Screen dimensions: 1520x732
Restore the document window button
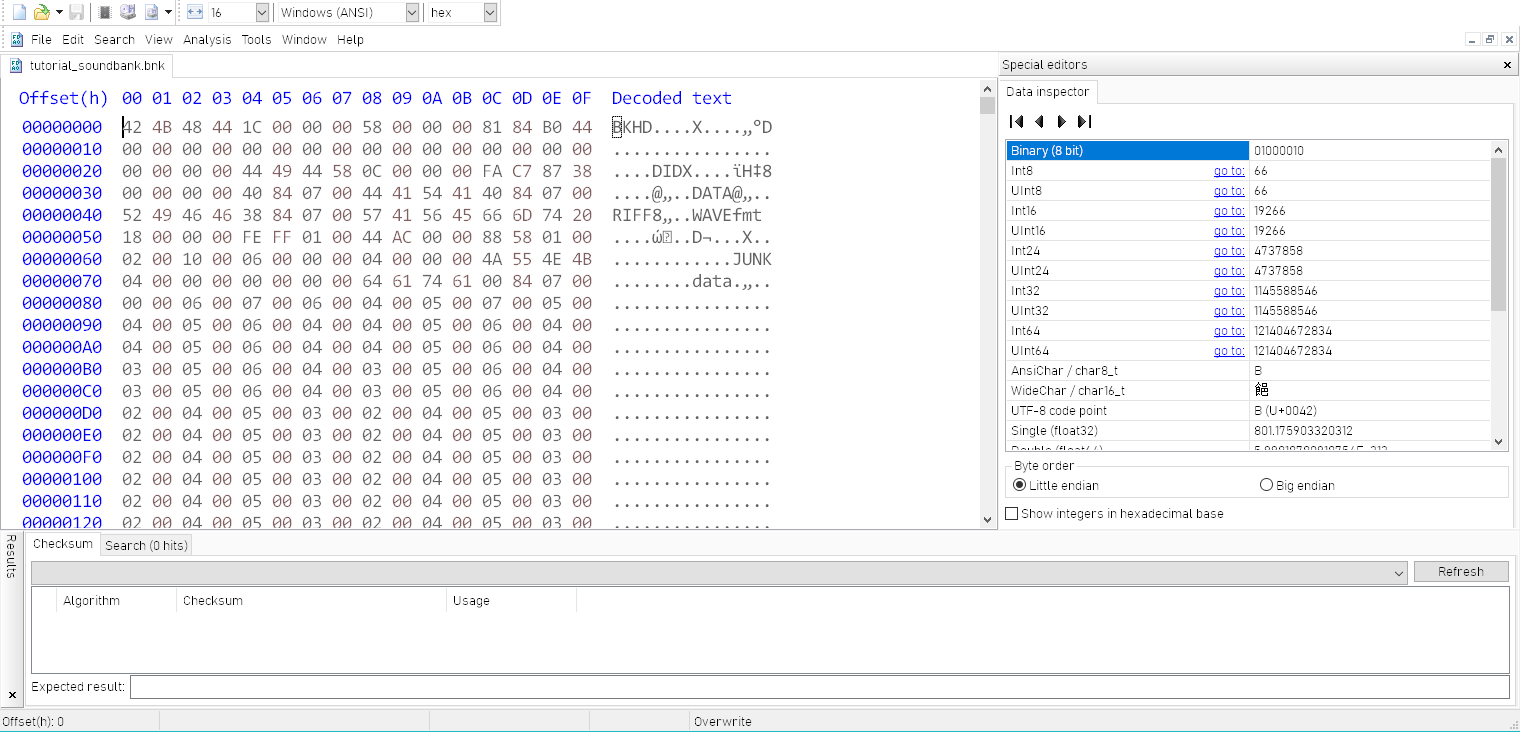[x=1489, y=40]
